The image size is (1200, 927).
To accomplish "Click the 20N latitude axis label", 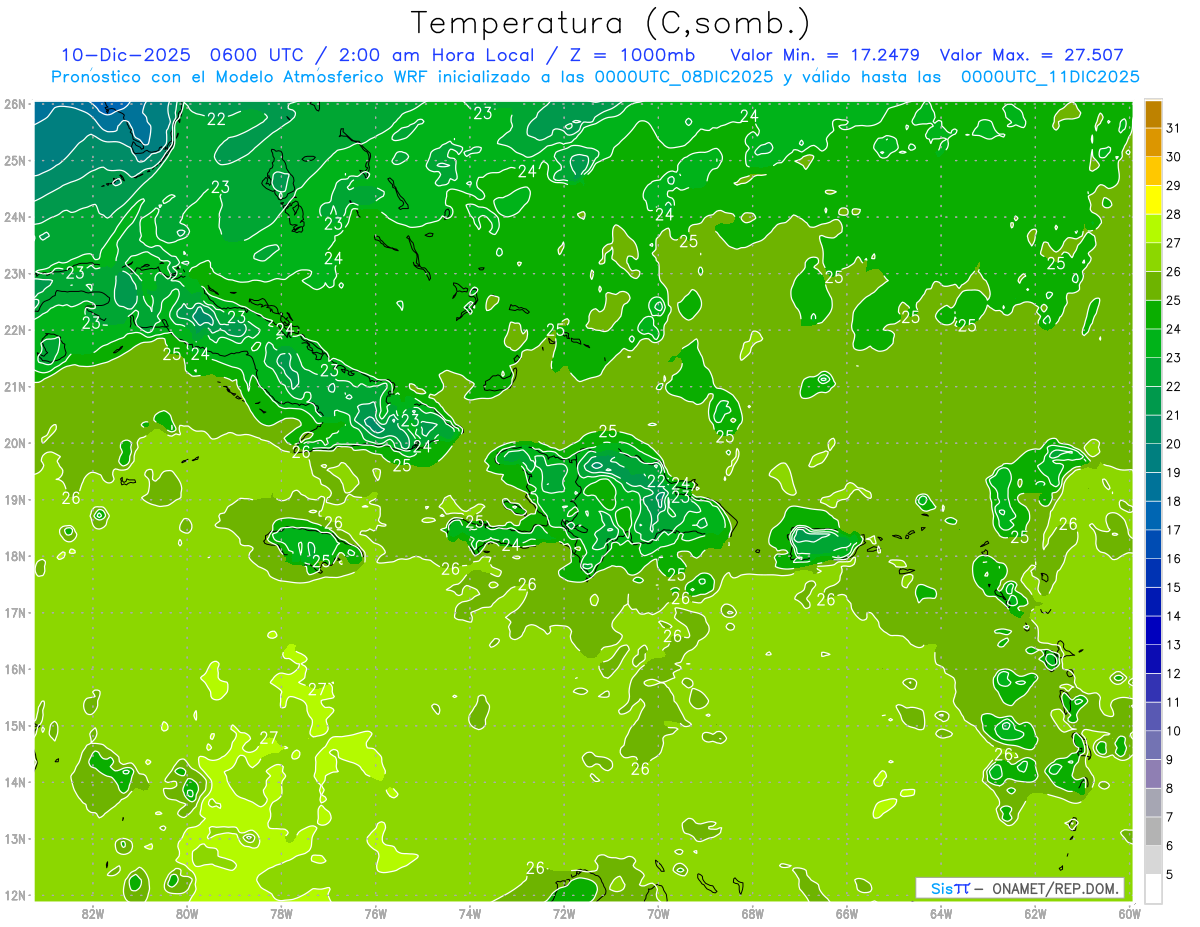I will [15, 443].
